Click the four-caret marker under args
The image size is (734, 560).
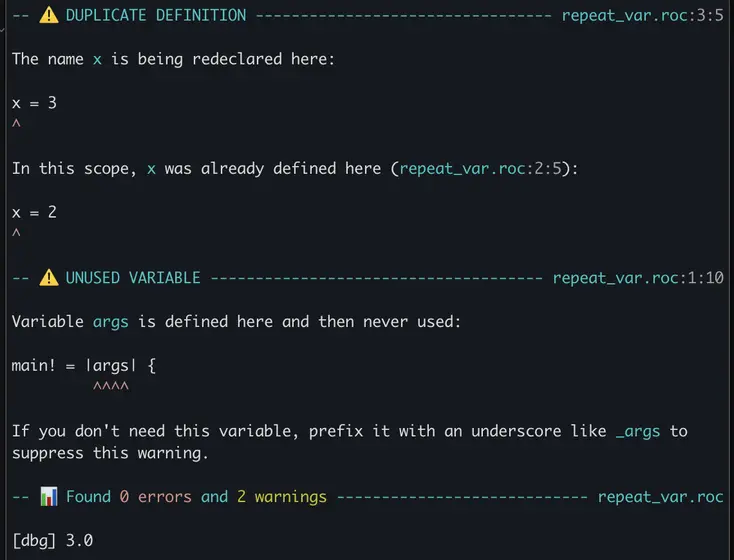click(110, 386)
